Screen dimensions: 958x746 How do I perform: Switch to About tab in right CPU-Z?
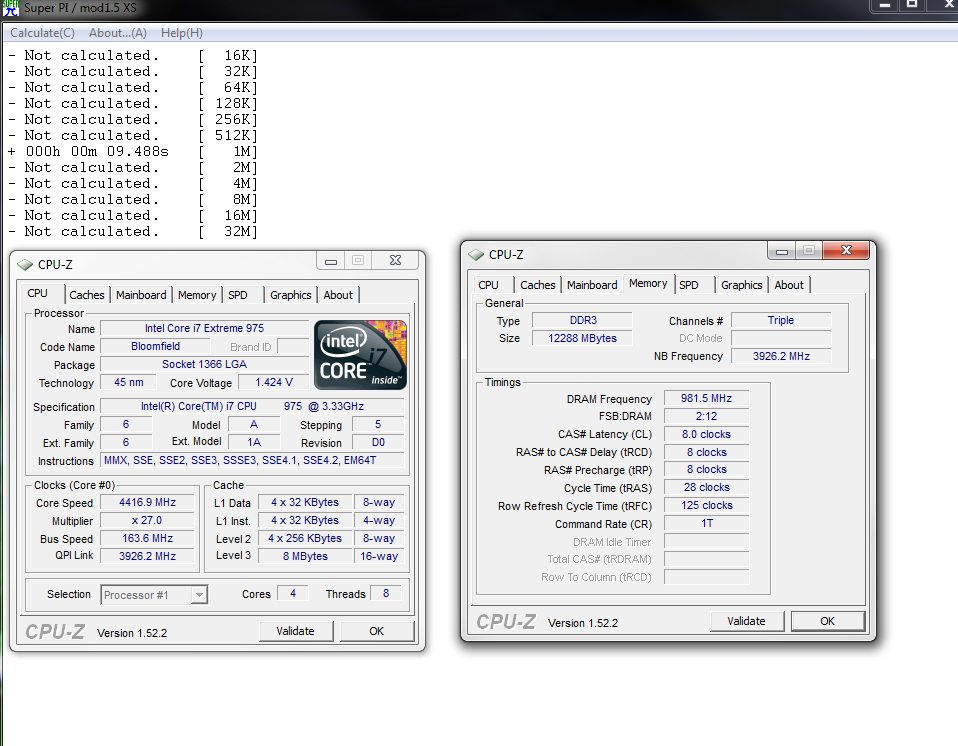pyautogui.click(x=789, y=285)
